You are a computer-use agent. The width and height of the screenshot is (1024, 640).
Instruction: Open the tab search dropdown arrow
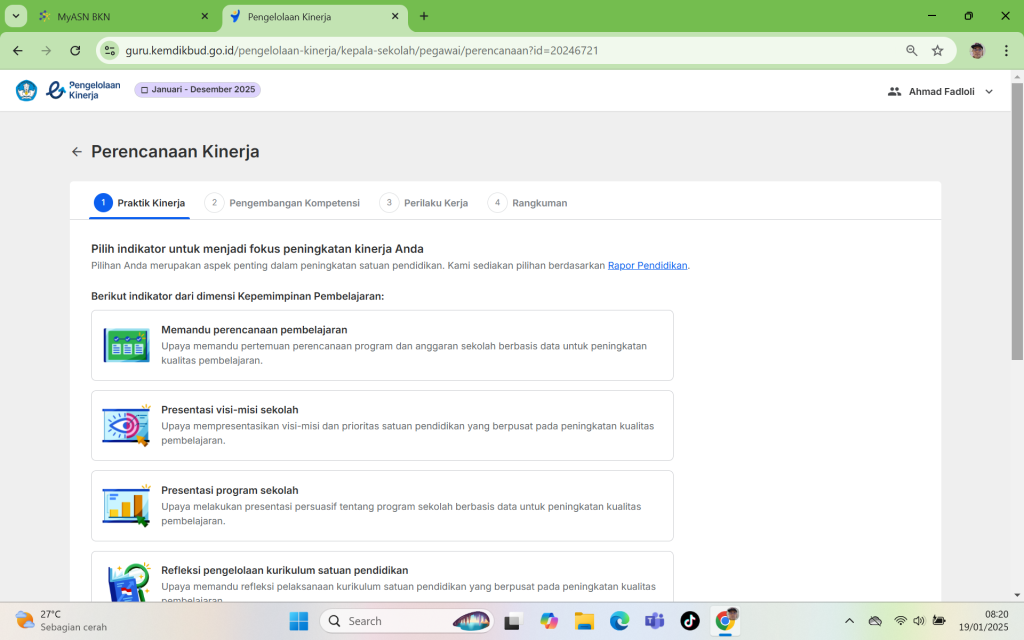click(x=17, y=16)
